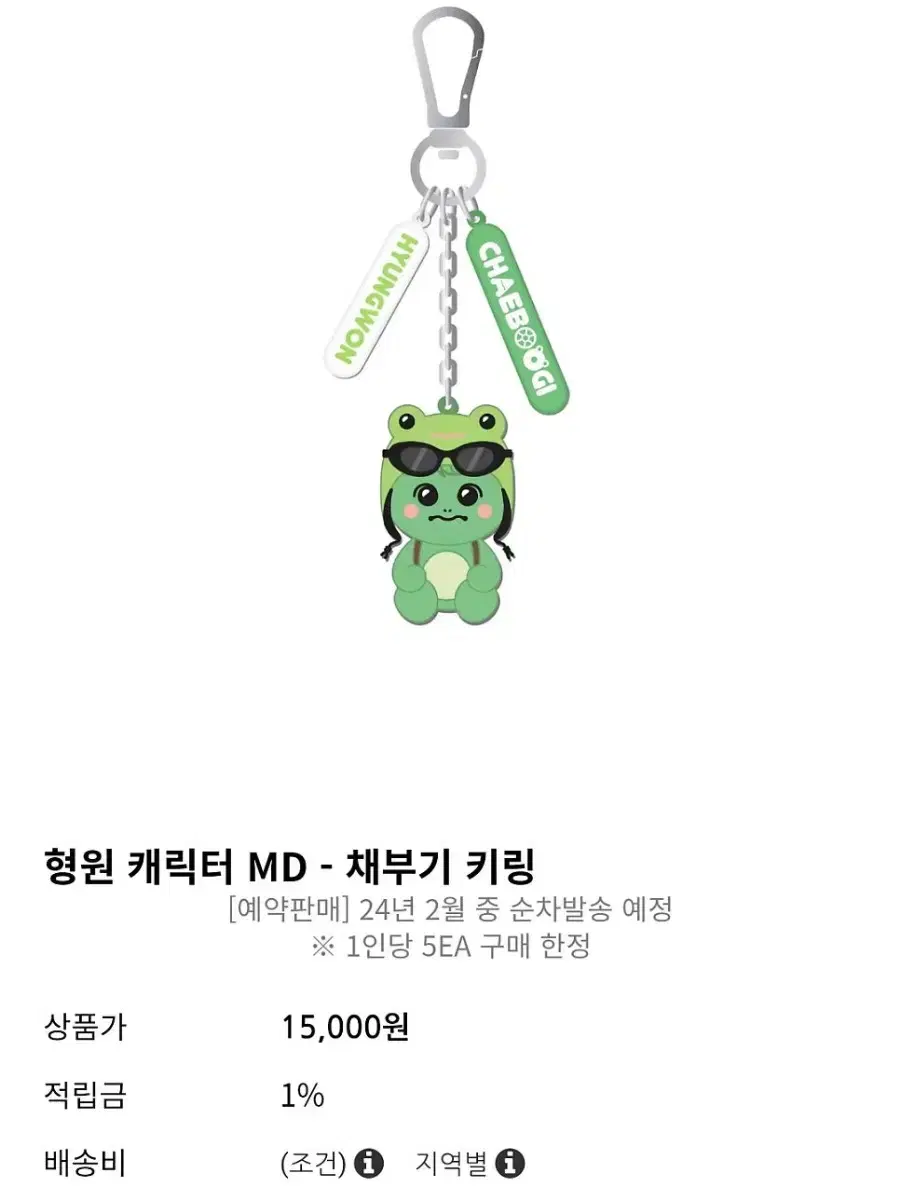Screen dimensions: 900x1200
Task: Click the 지역별 regional shipping text
Action: click(x=453, y=1163)
